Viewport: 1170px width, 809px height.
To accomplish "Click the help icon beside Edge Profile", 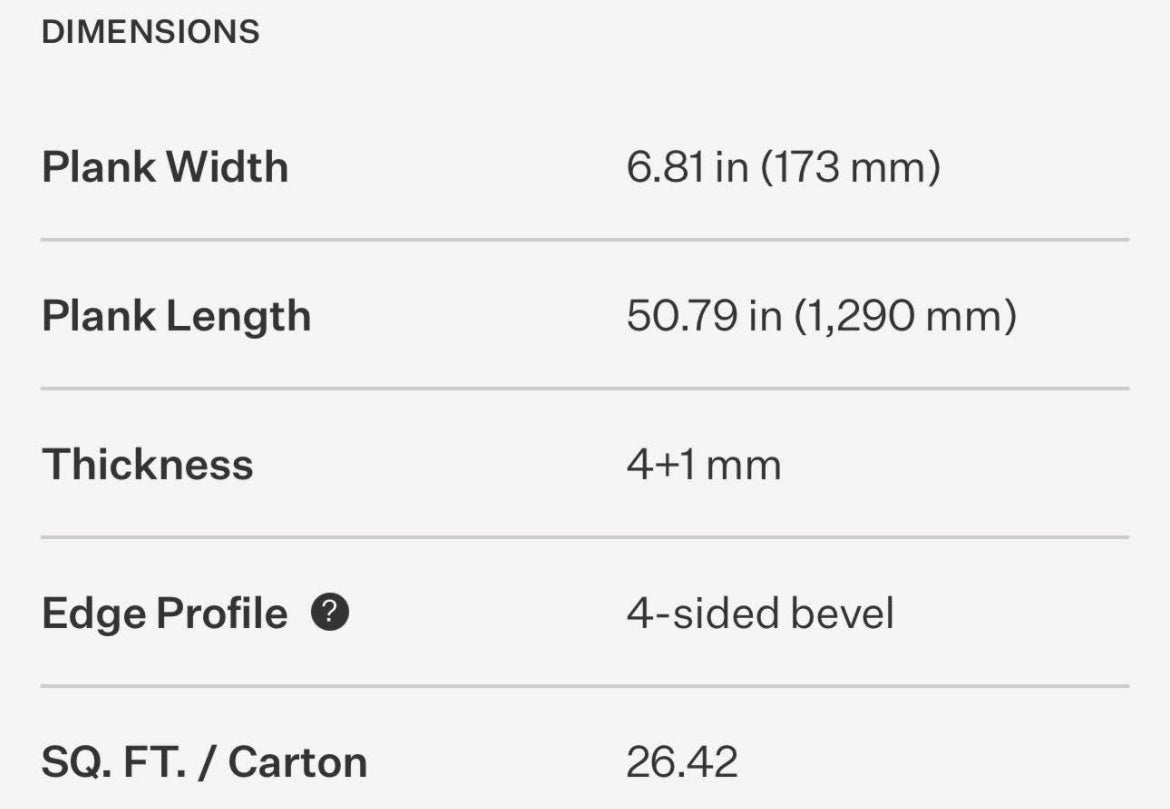I will [330, 612].
